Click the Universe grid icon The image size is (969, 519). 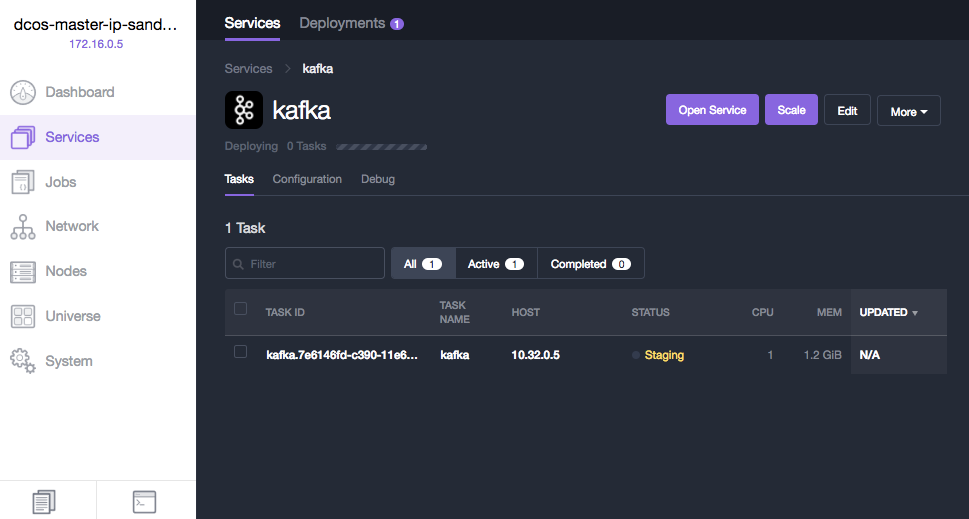[23, 316]
